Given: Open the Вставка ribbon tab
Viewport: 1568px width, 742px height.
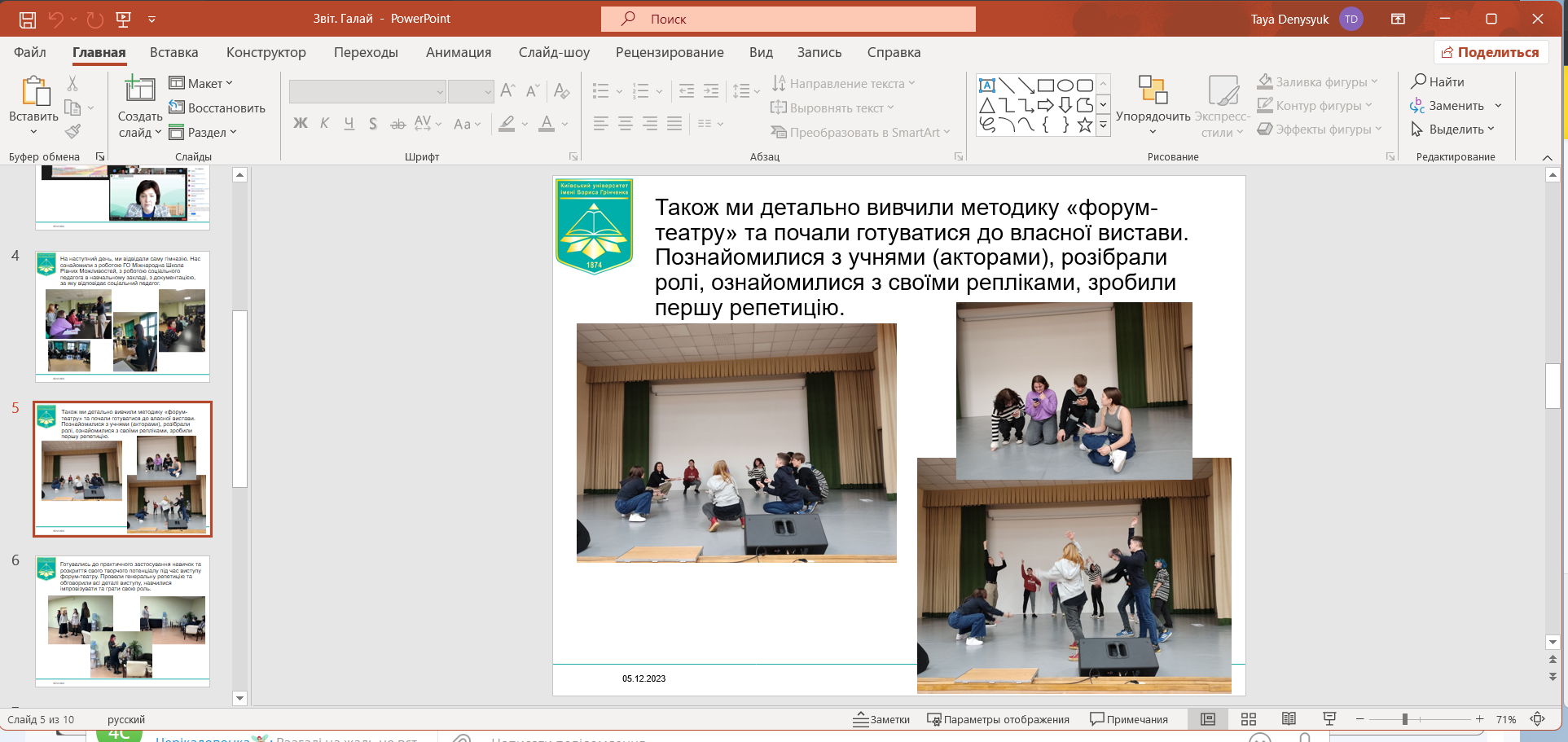Looking at the screenshot, I should [173, 52].
